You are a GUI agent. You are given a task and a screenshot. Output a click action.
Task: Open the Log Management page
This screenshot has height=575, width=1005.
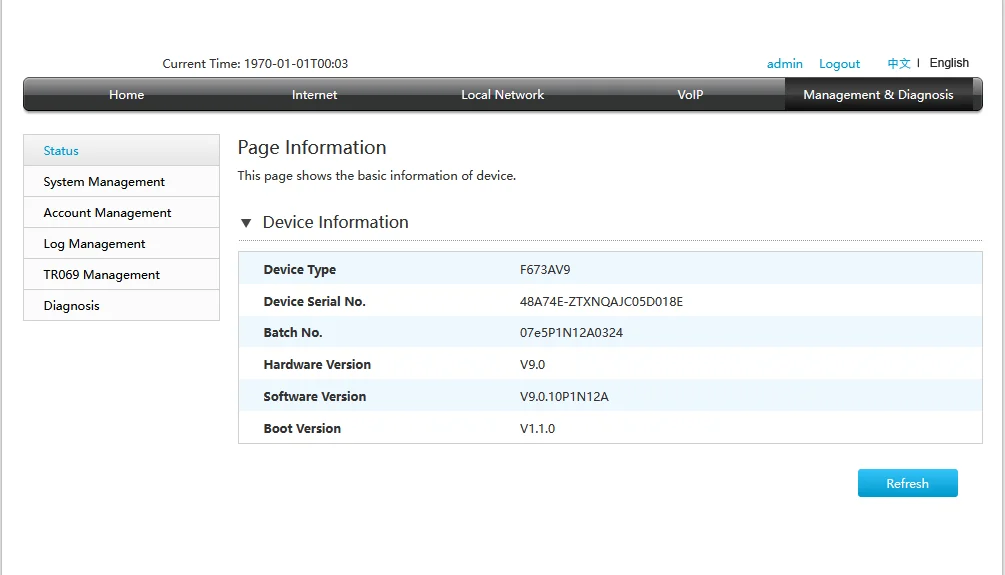94,244
